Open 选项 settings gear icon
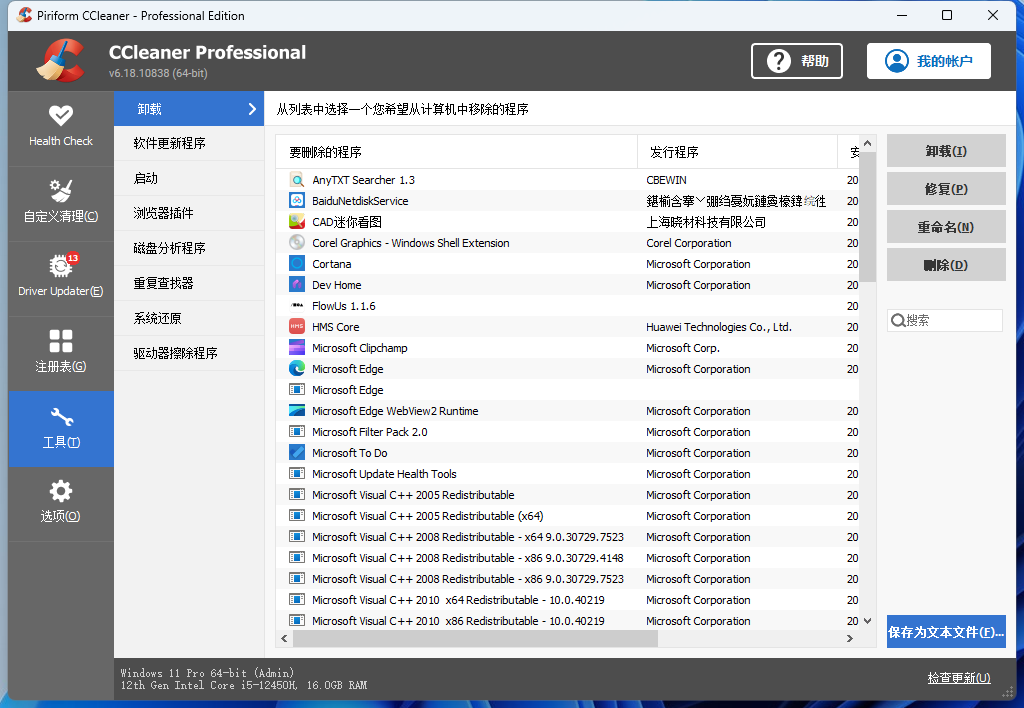This screenshot has width=1024, height=708. [61, 491]
